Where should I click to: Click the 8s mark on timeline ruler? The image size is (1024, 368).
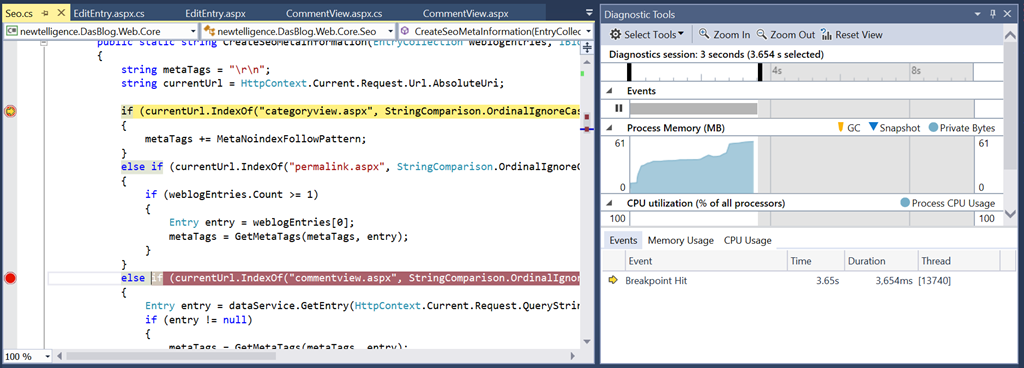(916, 70)
